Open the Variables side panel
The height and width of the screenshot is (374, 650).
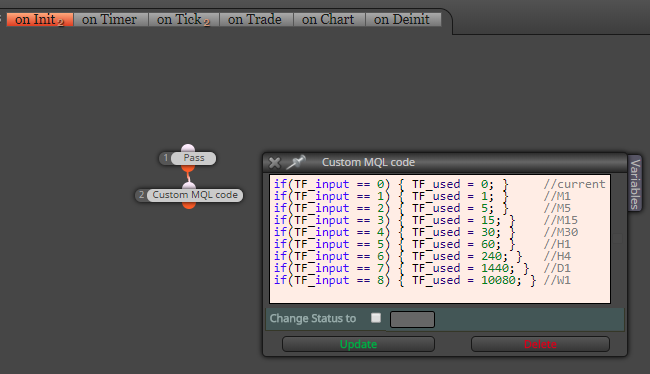pyautogui.click(x=635, y=184)
